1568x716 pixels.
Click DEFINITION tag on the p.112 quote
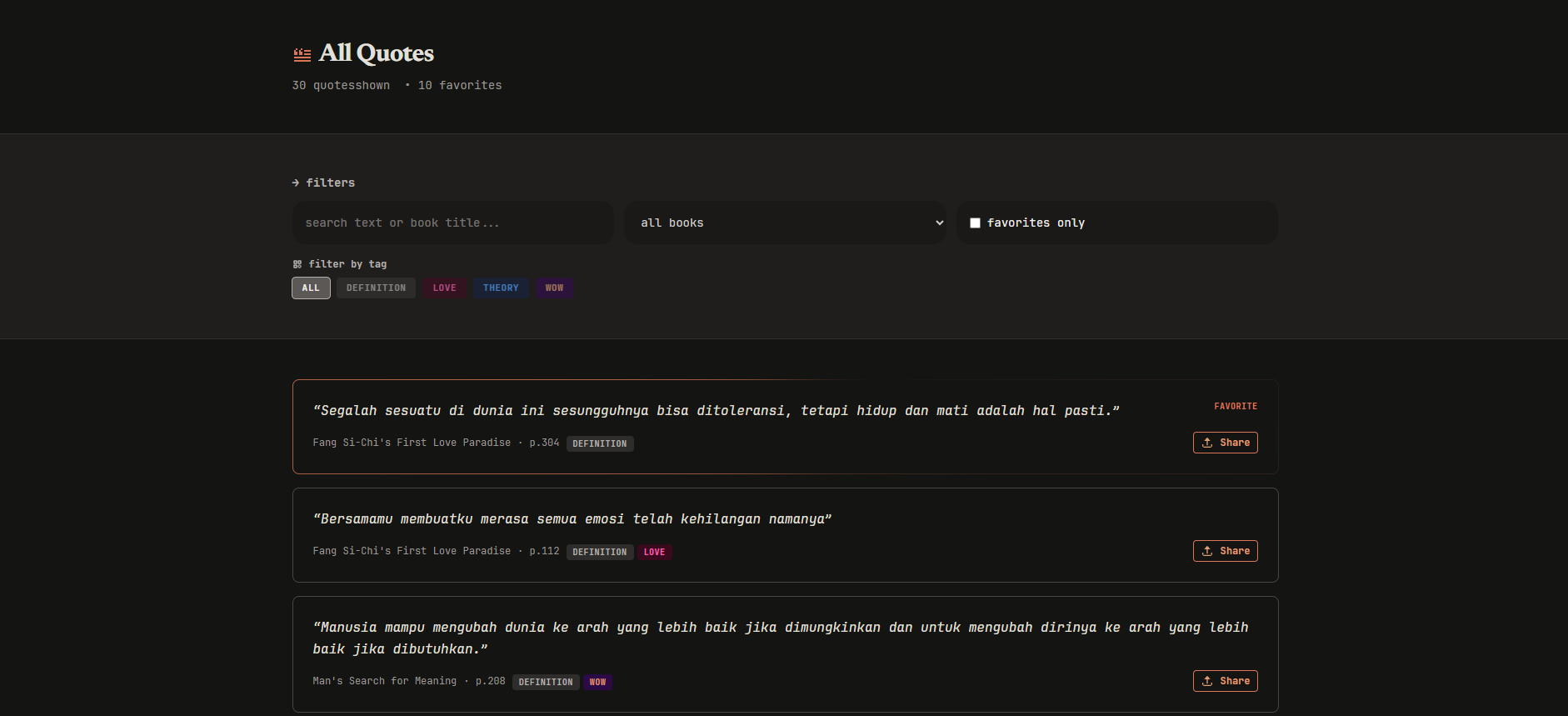coord(600,552)
